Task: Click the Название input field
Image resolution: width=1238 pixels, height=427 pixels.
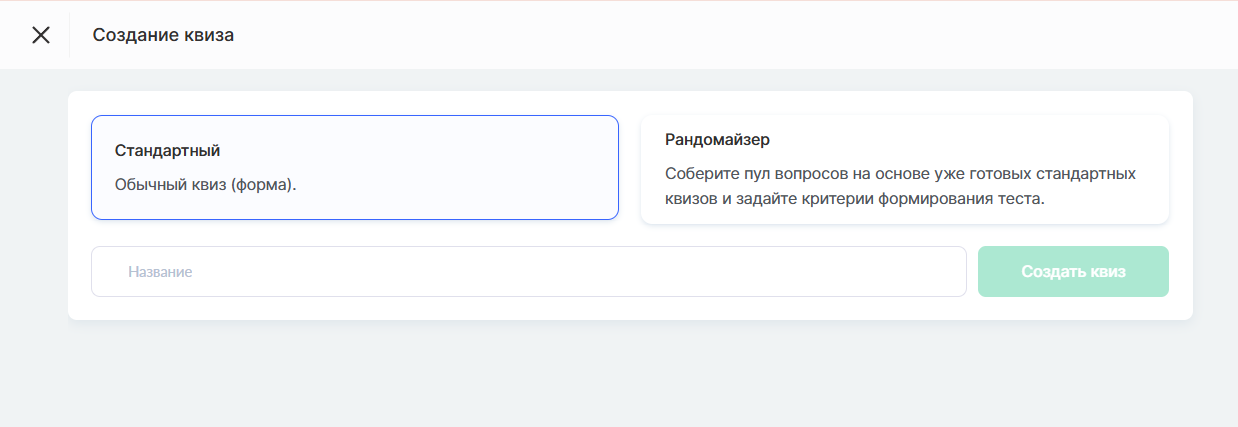Action: pyautogui.click(x=528, y=272)
